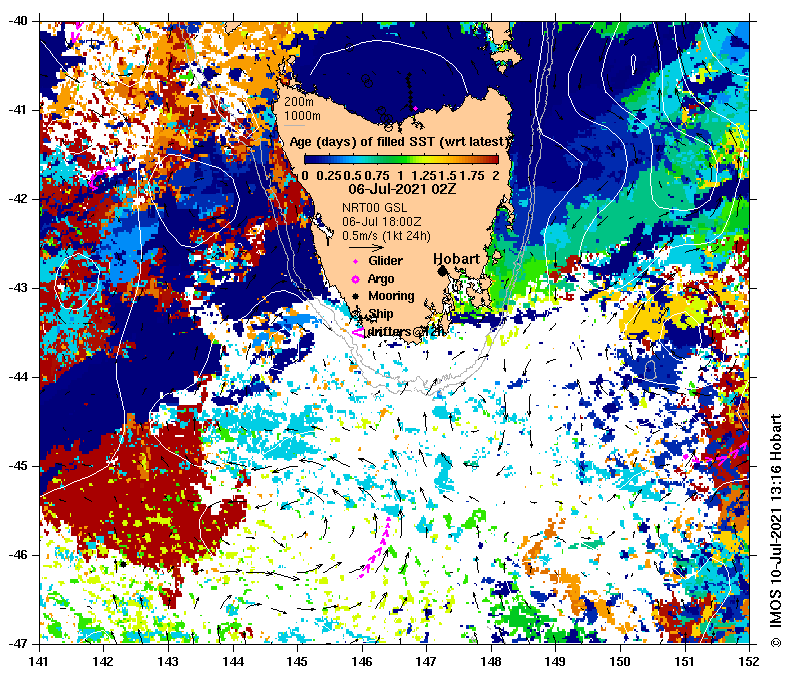Viewport: 792px width, 678px height.
Task: Click the magenta glider marker off the north coast
Action: tap(415, 108)
